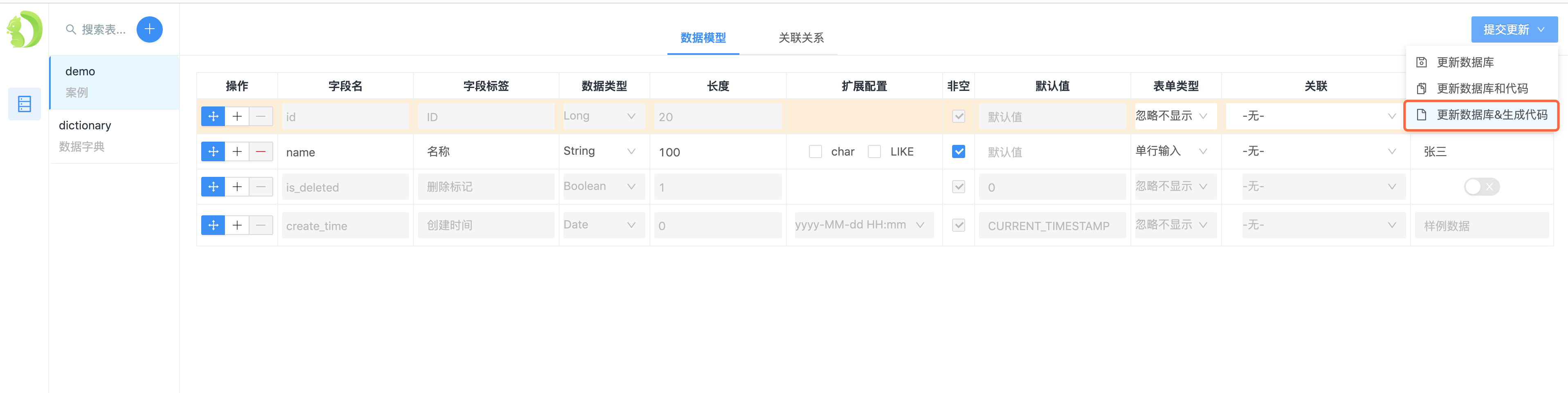Uncheck the 非空 checkbox for name
The width and height of the screenshot is (1568, 393).
coord(959,152)
